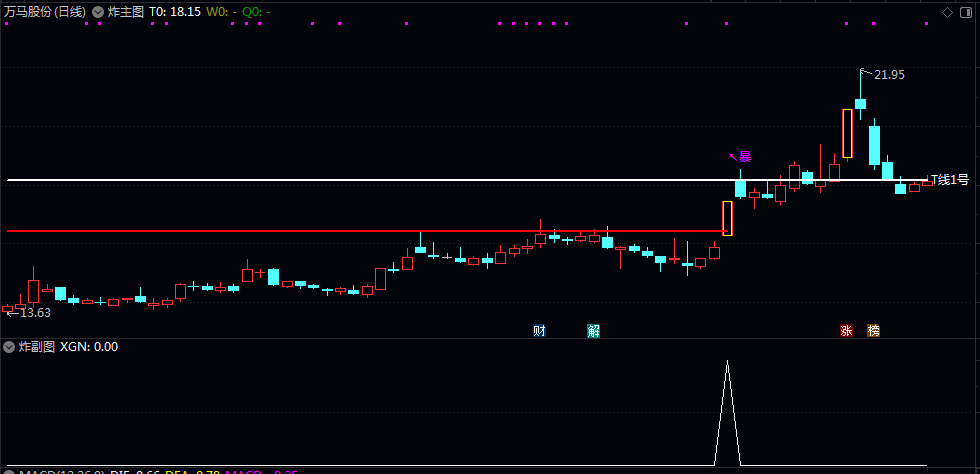Click the T线1号 line label

[x=950, y=180]
